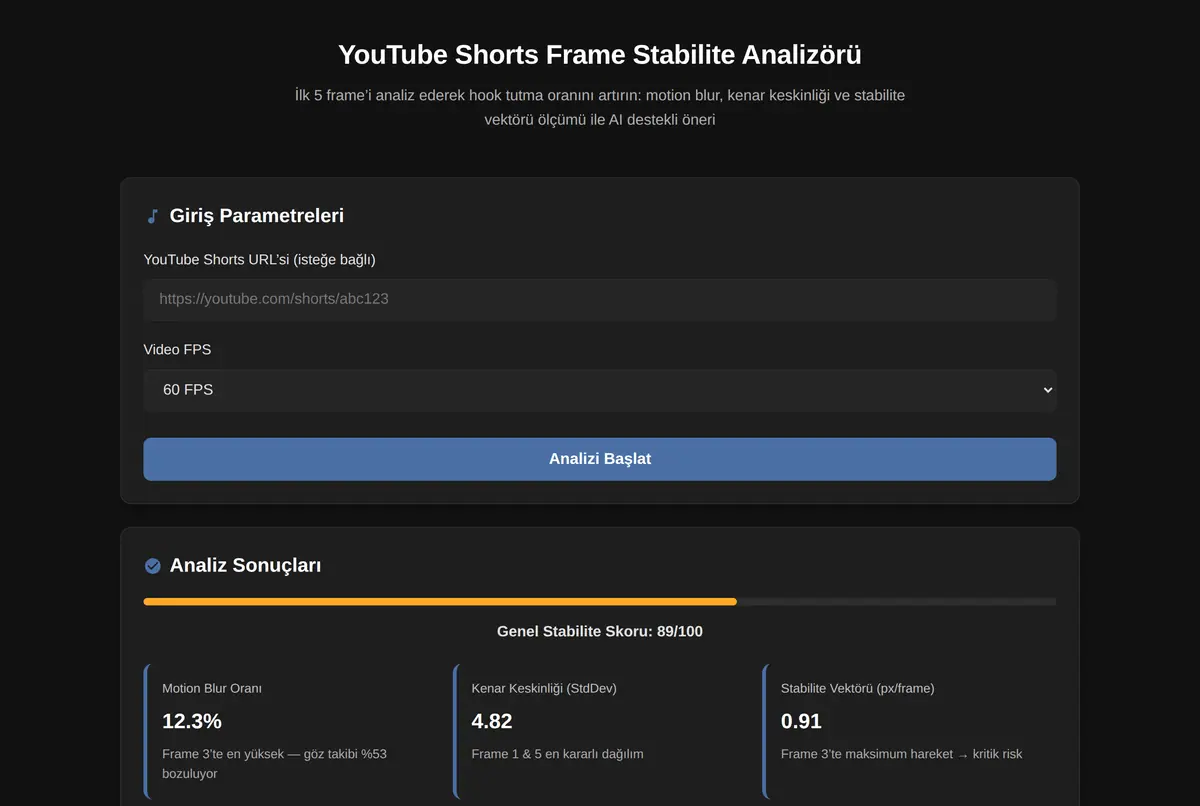The image size is (1200, 806).
Task: Click the page title YouTube Shorts Frame Stabilite Analizörü
Action: (600, 54)
